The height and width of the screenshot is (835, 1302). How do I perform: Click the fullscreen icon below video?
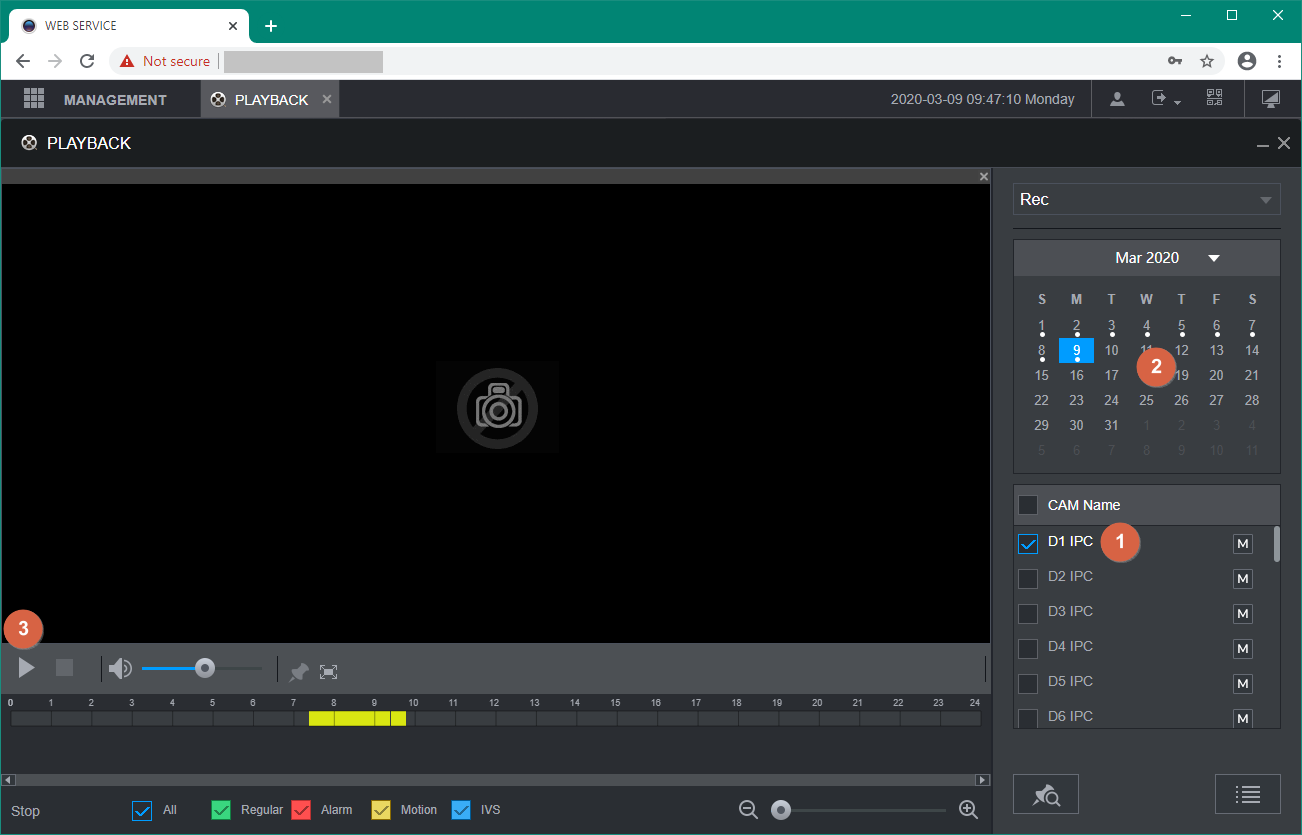tap(328, 672)
